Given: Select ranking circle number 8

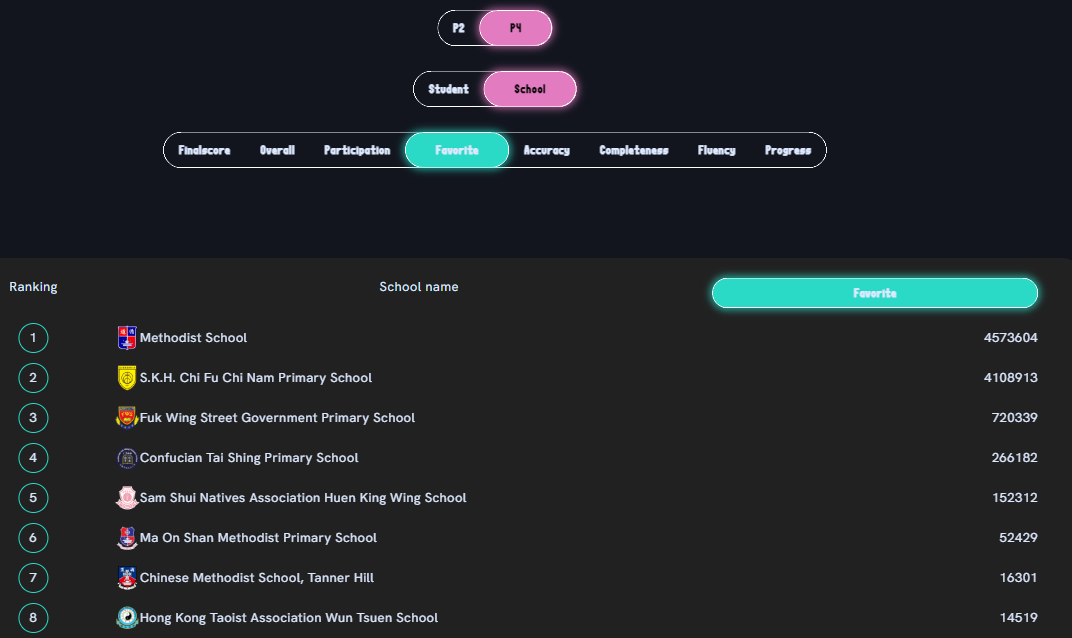Looking at the screenshot, I should 33,617.
